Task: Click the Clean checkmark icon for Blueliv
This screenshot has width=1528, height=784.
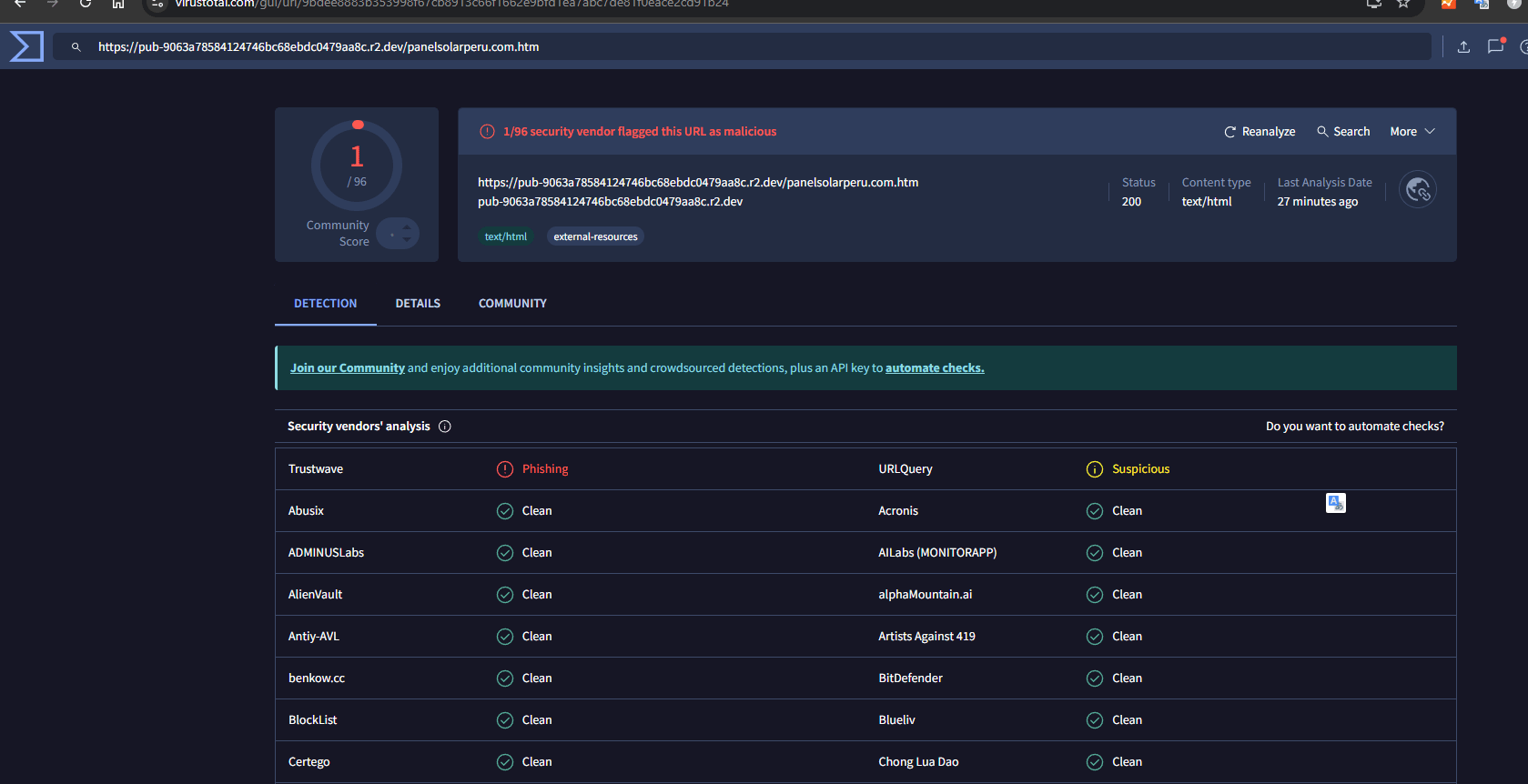Action: 1095,720
